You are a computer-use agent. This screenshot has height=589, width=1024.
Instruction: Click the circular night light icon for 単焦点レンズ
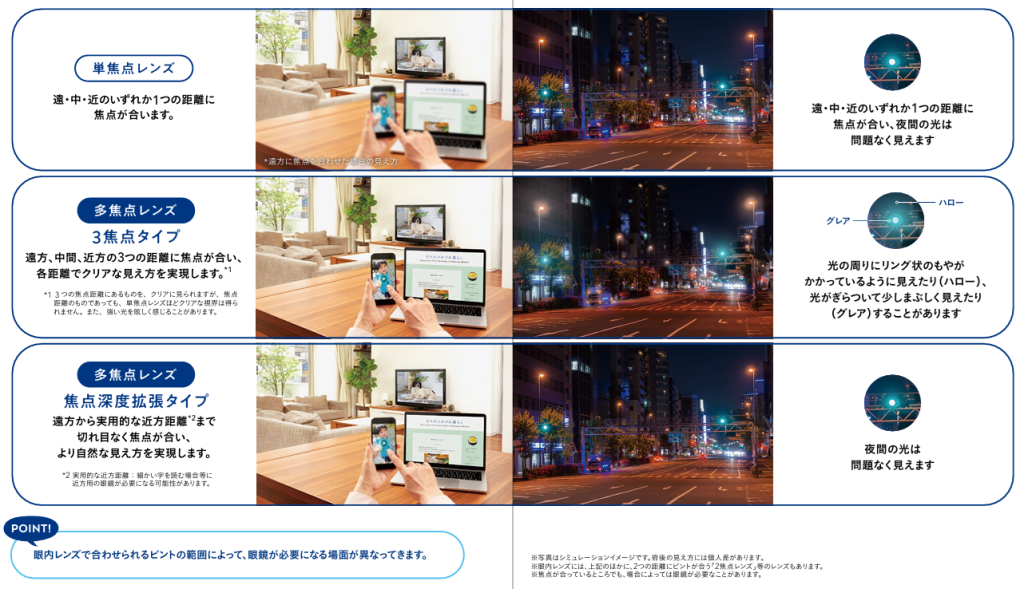pos(892,63)
